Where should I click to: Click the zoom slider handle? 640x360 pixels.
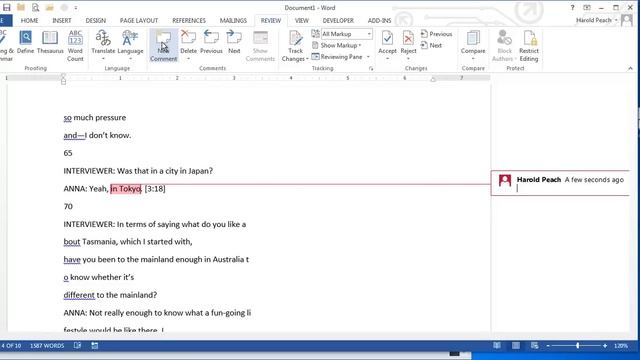578,346
